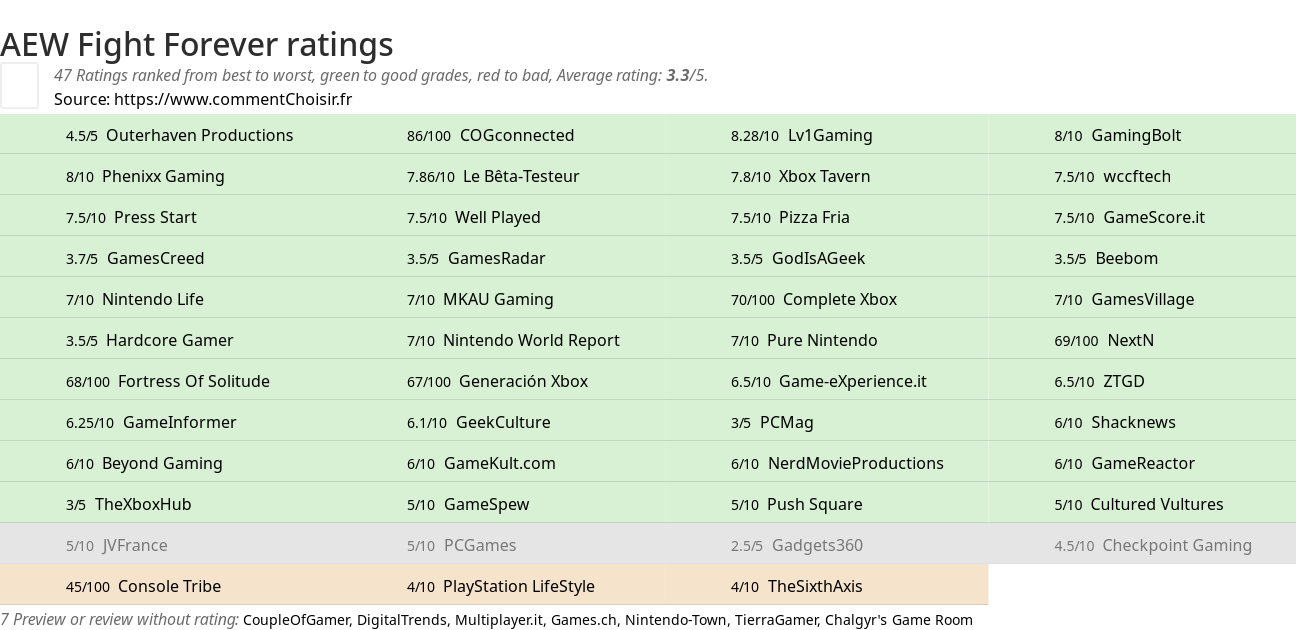Click the Phenixx Gaming entry
The image size is (1296, 630).
coord(145,176)
